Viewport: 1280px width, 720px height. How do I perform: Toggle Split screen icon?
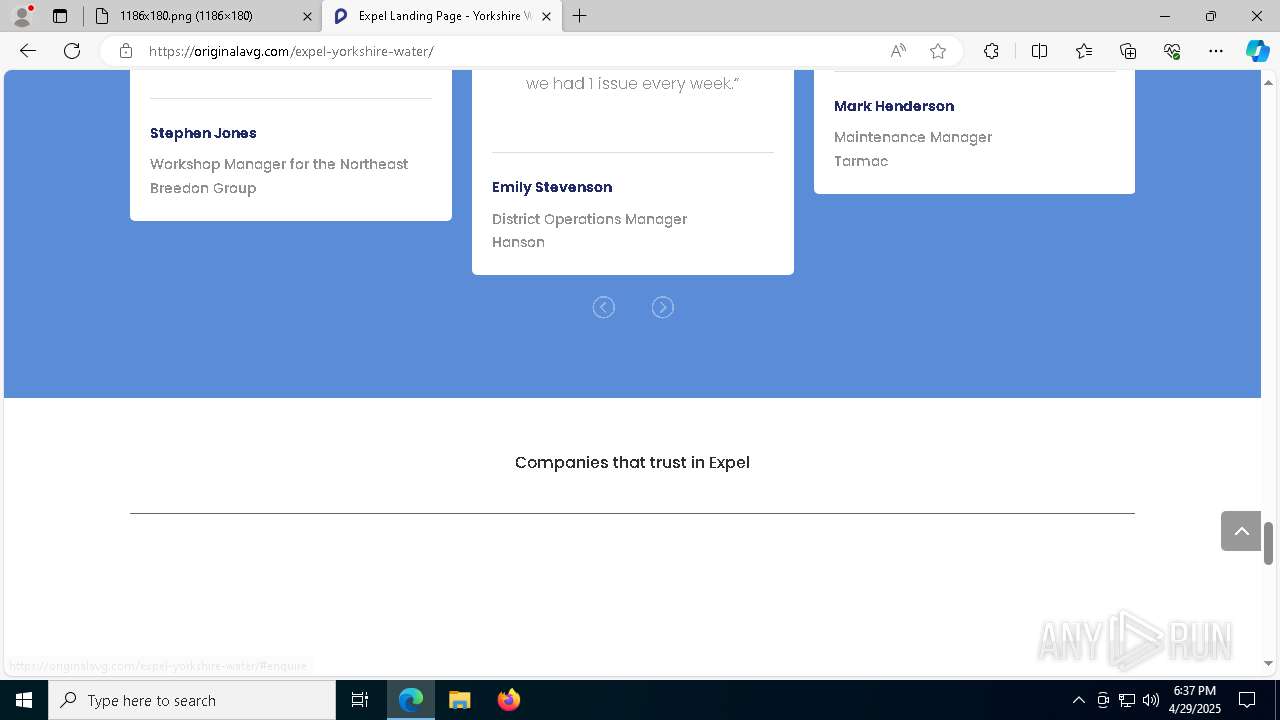click(1039, 51)
